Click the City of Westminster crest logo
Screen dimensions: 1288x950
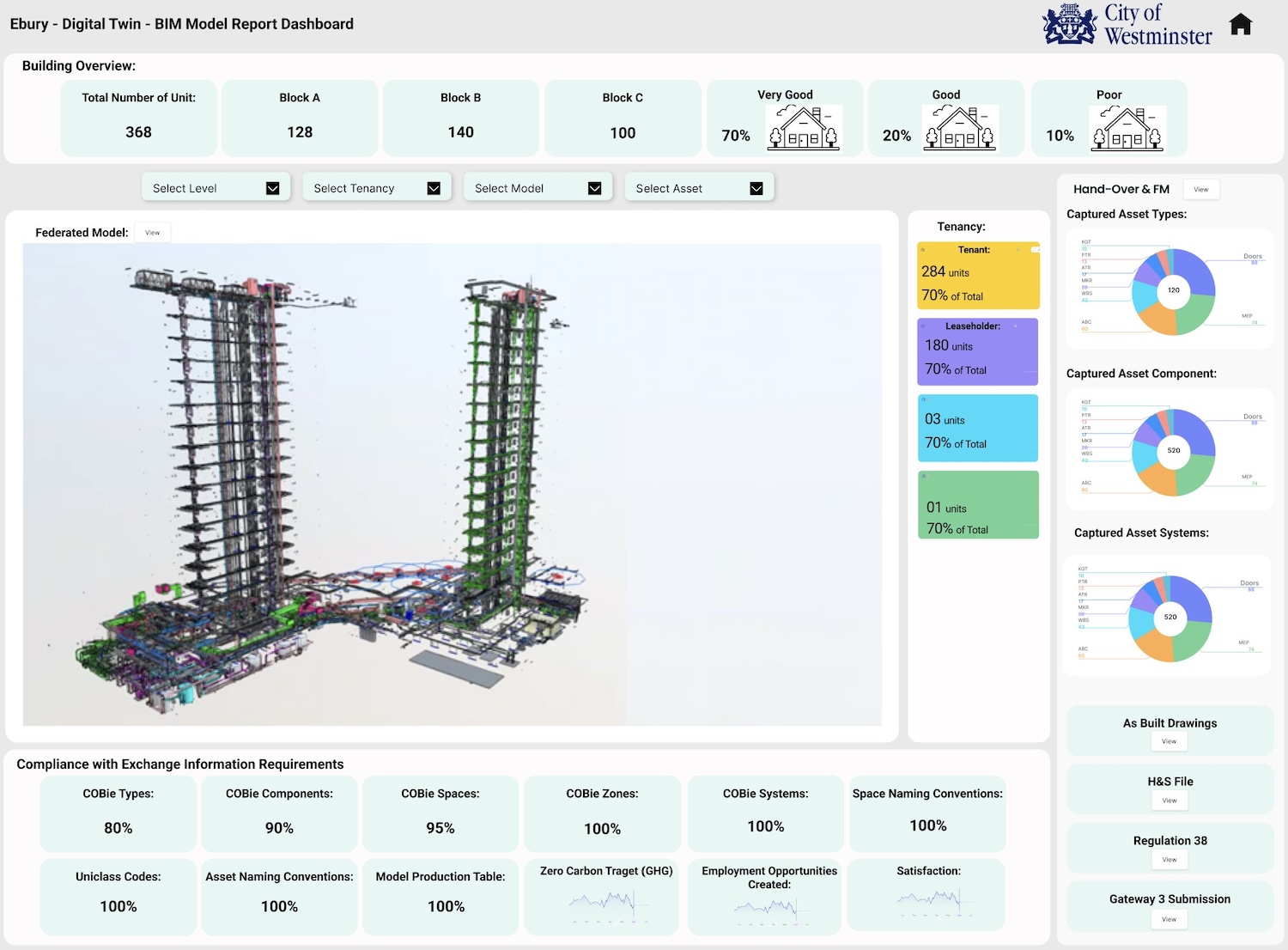point(1067,24)
